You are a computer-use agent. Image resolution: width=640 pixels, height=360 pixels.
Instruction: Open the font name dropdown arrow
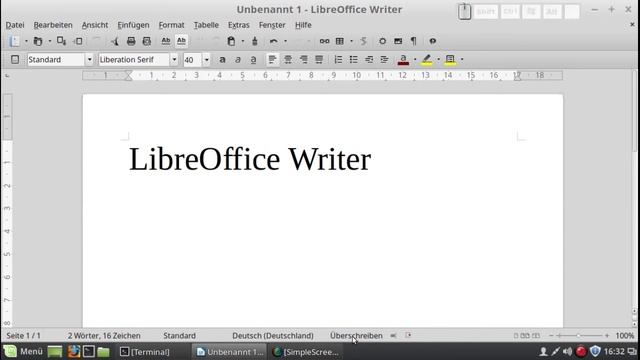coord(174,60)
